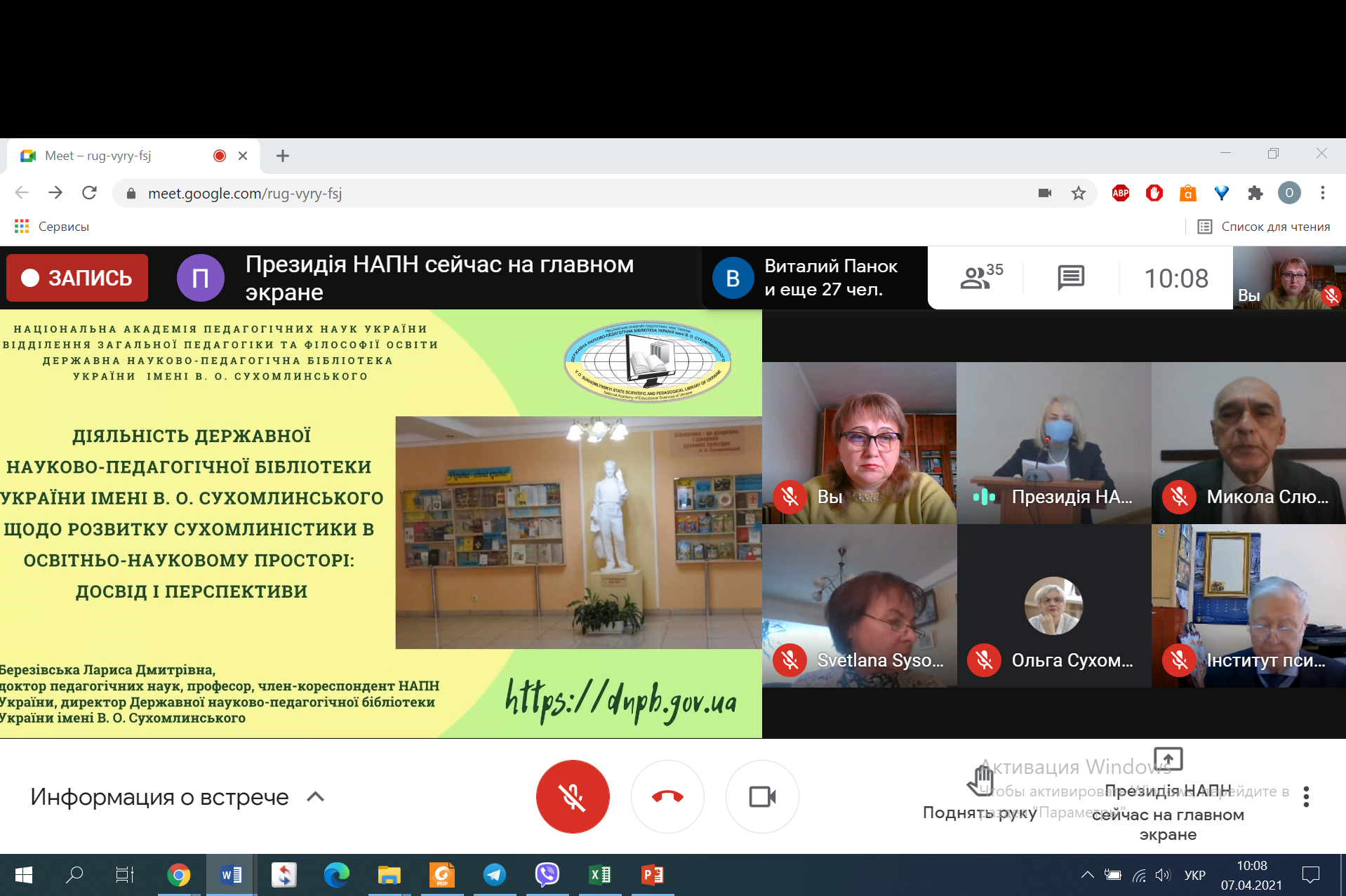Open taskbar search
Image resolution: width=1346 pixels, height=896 pixels.
click(x=74, y=875)
